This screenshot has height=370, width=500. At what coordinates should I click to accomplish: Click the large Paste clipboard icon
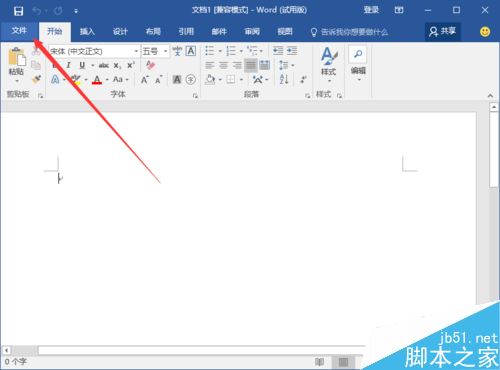tap(16, 57)
